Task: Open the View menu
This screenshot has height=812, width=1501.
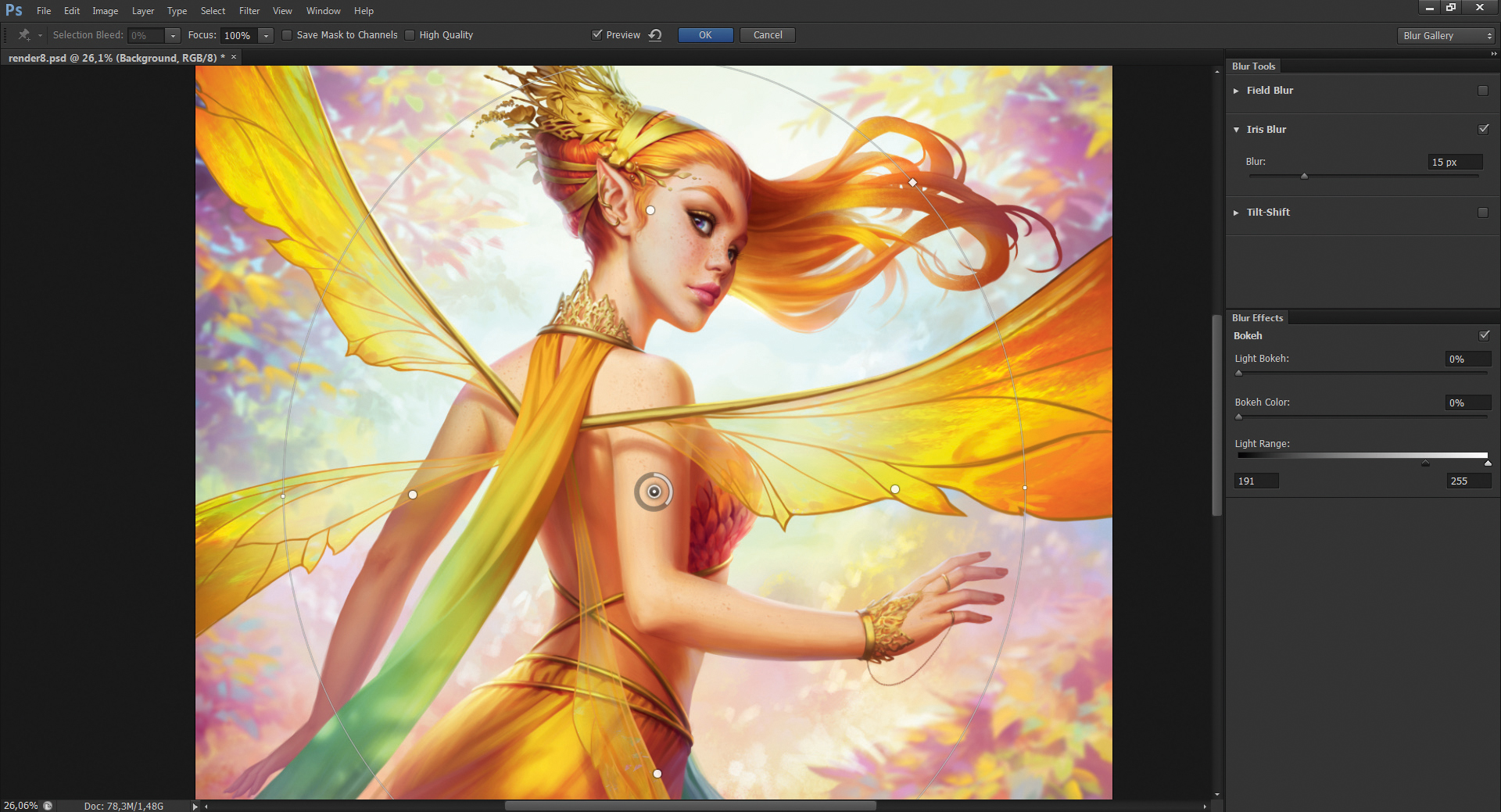Action: coord(282,11)
